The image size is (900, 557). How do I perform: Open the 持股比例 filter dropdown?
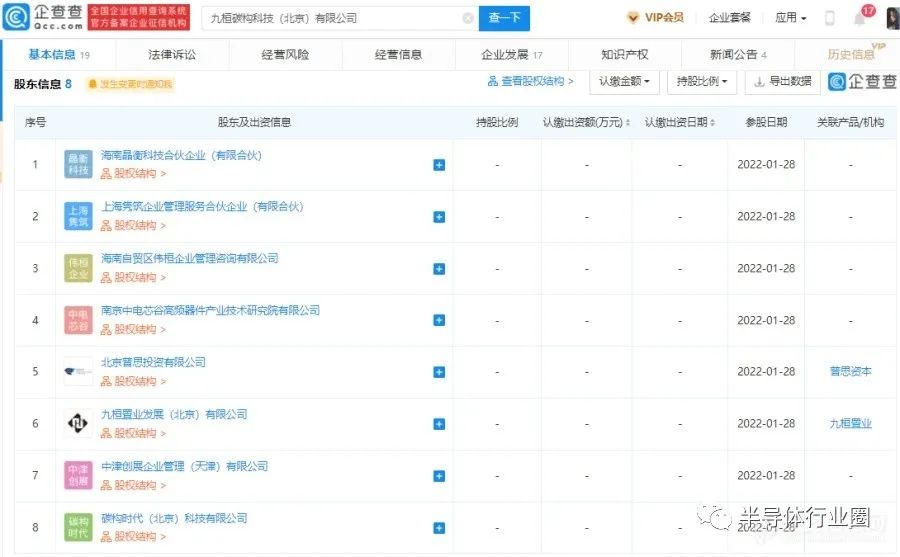pyautogui.click(x=702, y=82)
